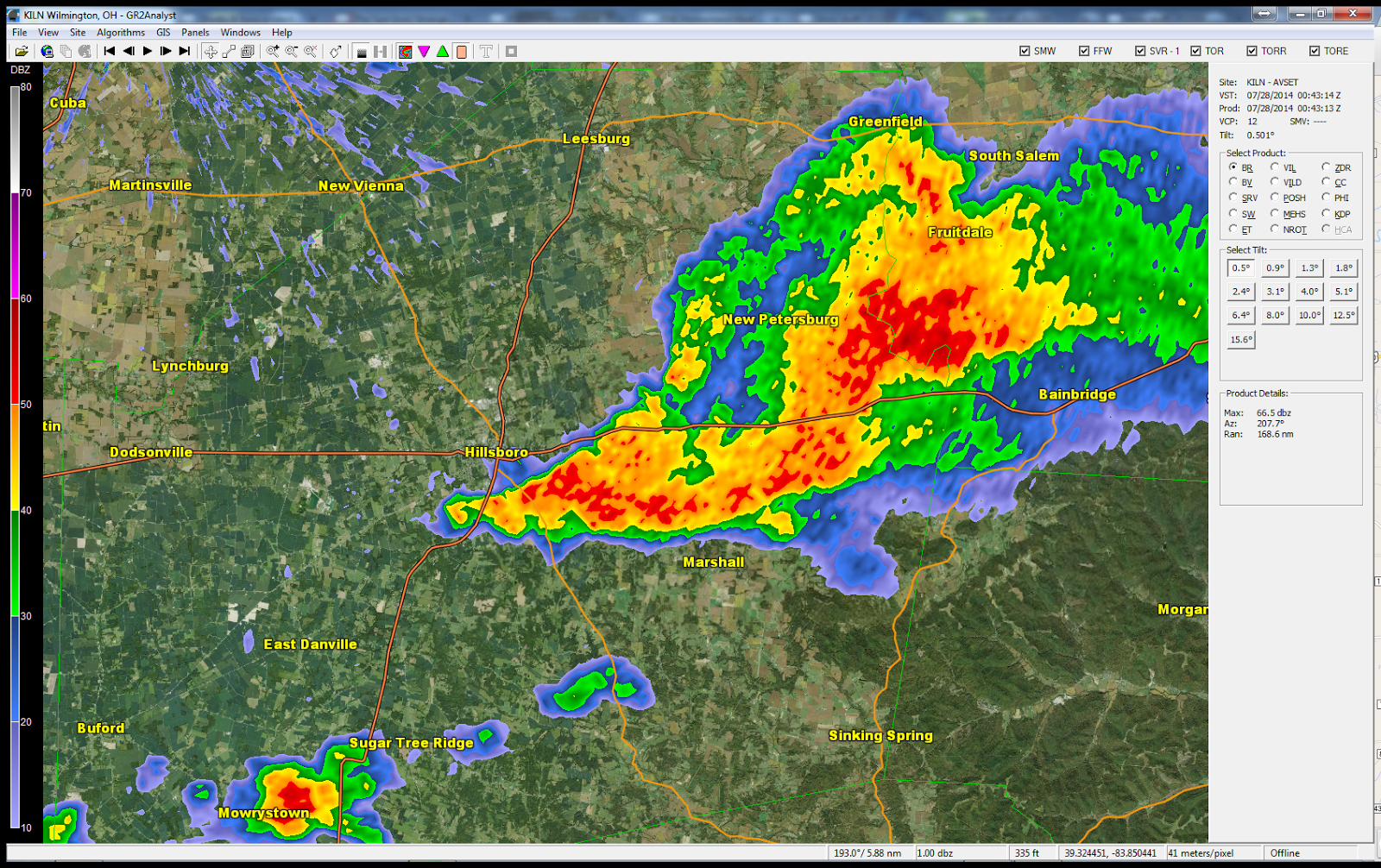Jump to the last radar frame
The height and width of the screenshot is (868, 1381).
coord(183,50)
